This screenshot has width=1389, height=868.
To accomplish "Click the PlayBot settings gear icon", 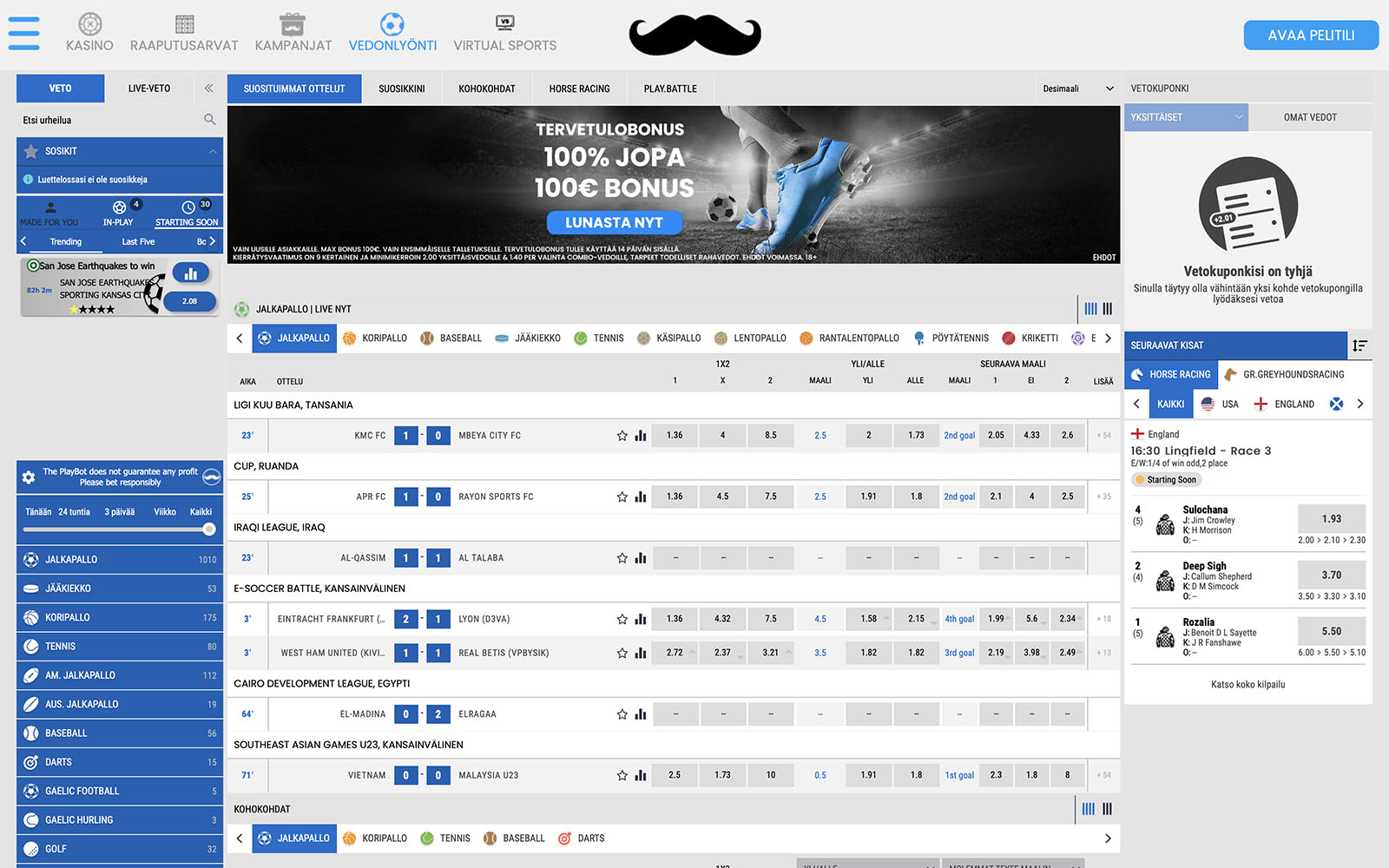I will click(x=29, y=477).
